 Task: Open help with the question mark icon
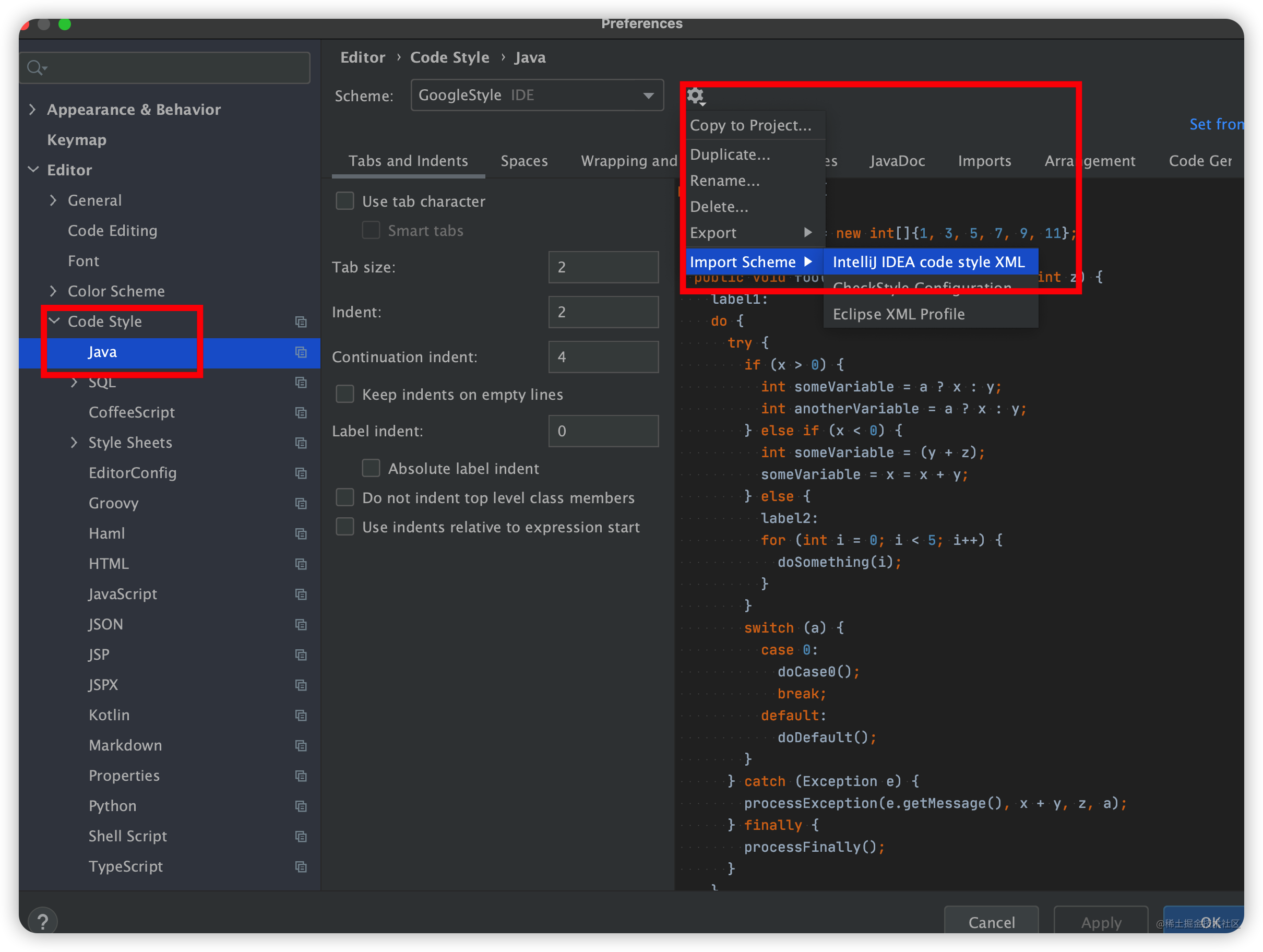click(43, 921)
